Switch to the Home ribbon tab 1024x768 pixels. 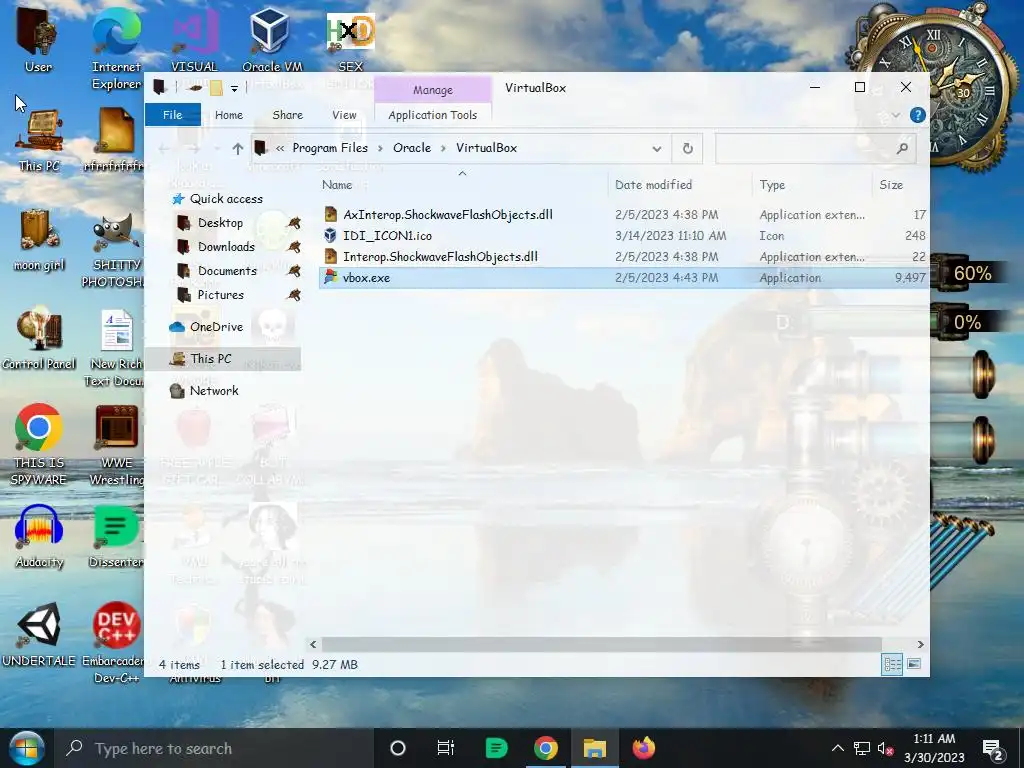[229, 115]
